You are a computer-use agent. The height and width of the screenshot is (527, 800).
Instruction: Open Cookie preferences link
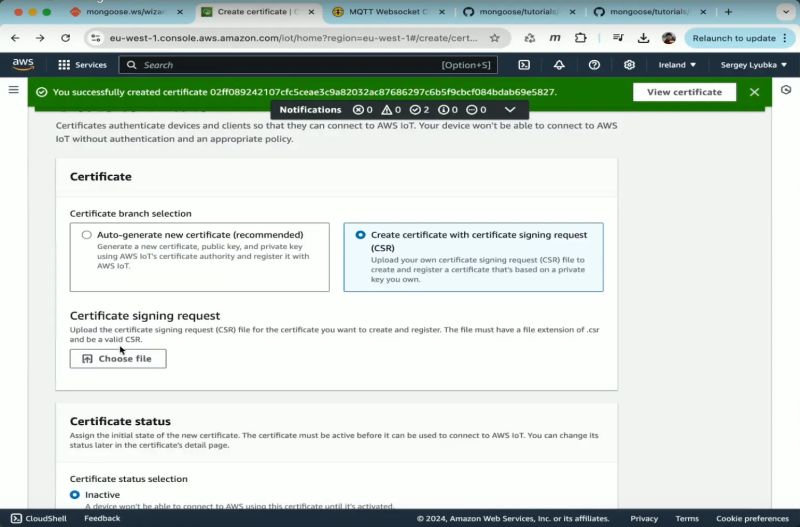point(752,518)
